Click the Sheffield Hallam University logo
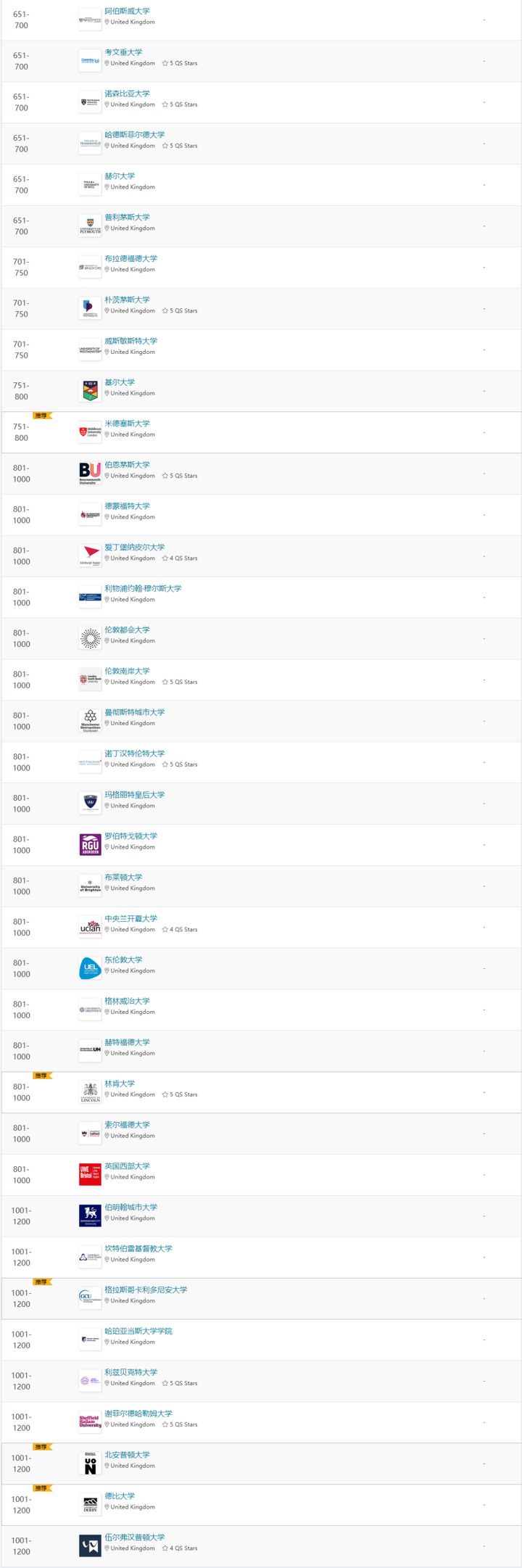Image resolution: width=522 pixels, height=1568 pixels. [x=90, y=1422]
